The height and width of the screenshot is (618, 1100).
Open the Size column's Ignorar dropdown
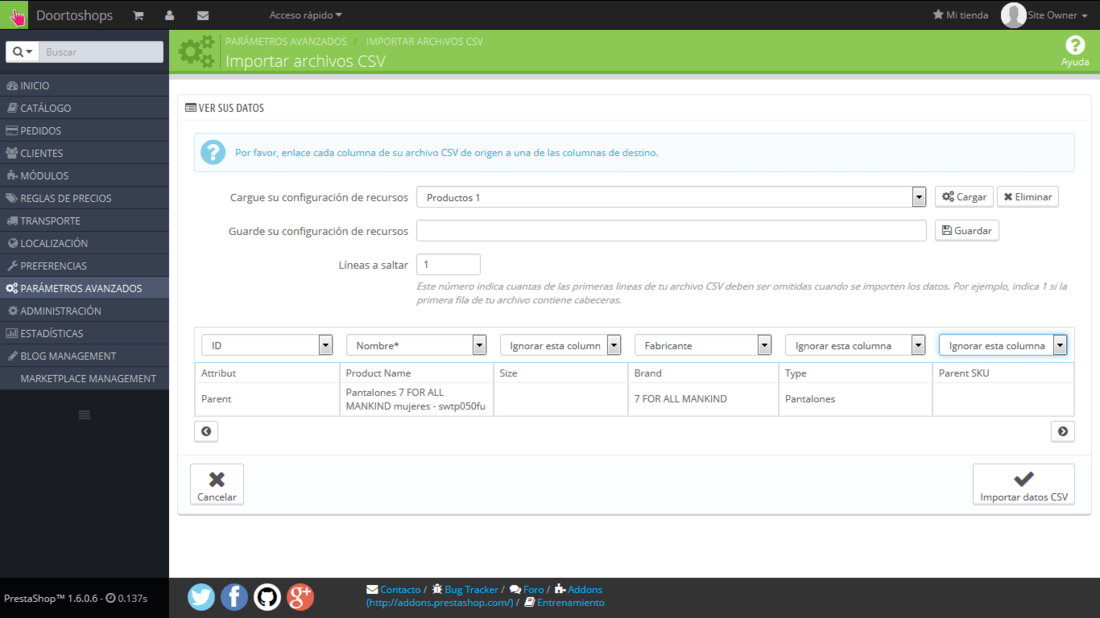561,345
